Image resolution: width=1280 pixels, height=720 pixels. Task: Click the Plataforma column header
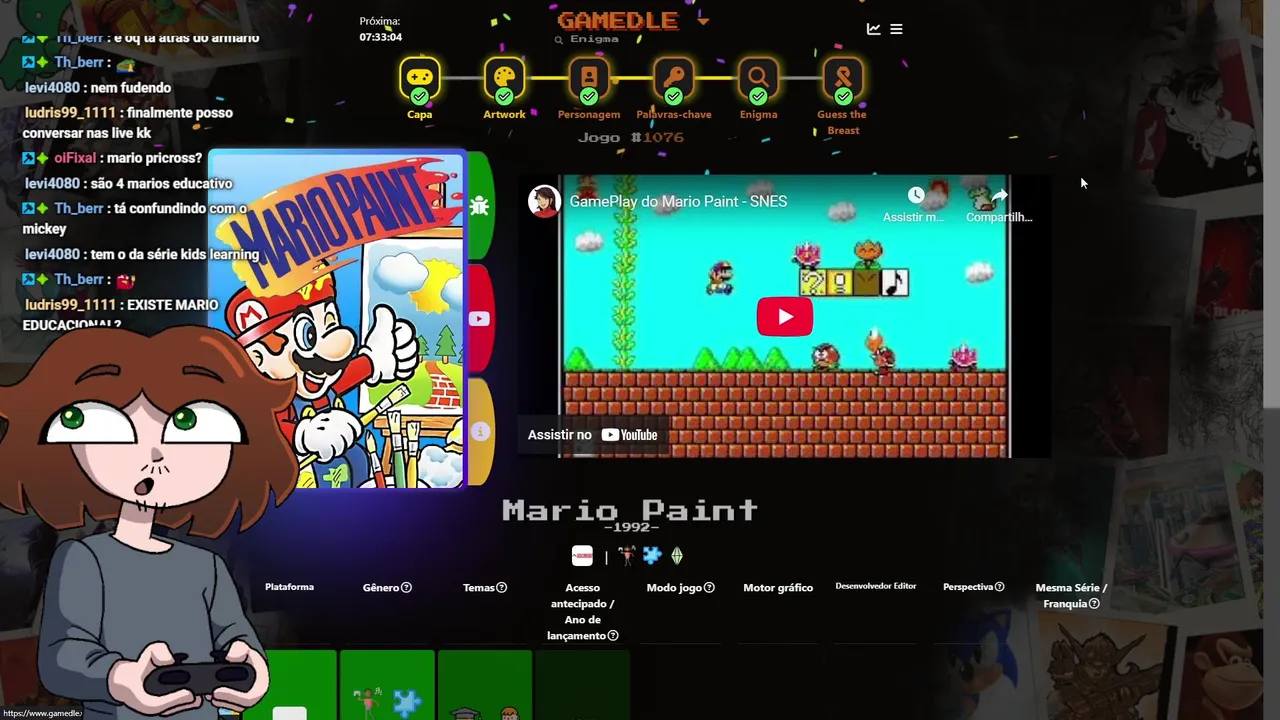tap(289, 587)
